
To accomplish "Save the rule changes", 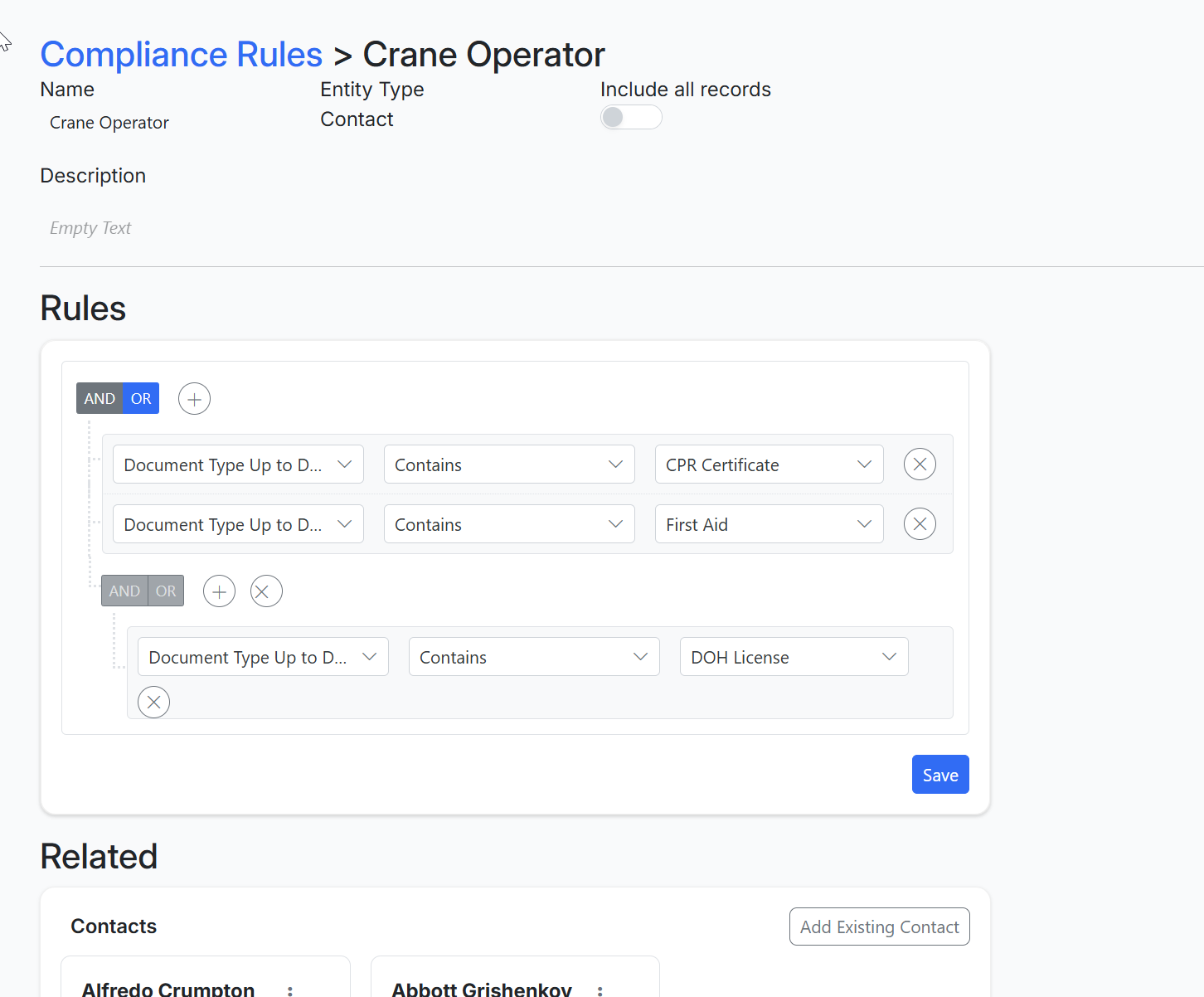I will pos(939,775).
